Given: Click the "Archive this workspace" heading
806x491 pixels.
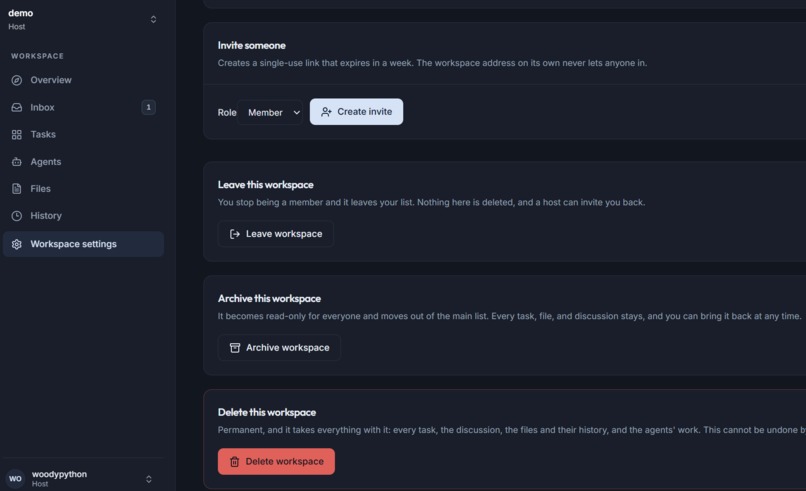Looking at the screenshot, I should click(269, 299).
